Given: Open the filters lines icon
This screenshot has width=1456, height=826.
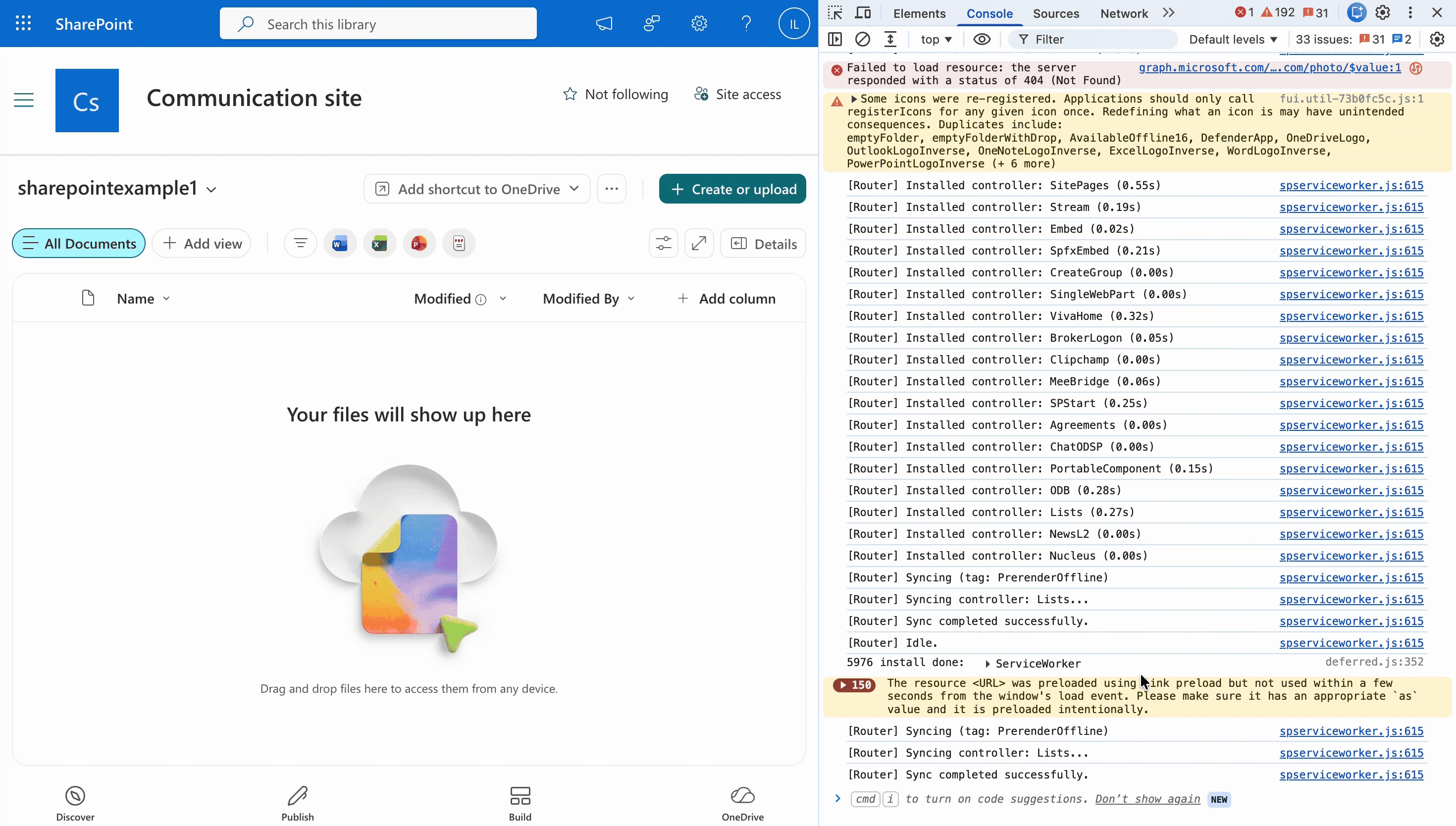Looking at the screenshot, I should pyautogui.click(x=300, y=243).
